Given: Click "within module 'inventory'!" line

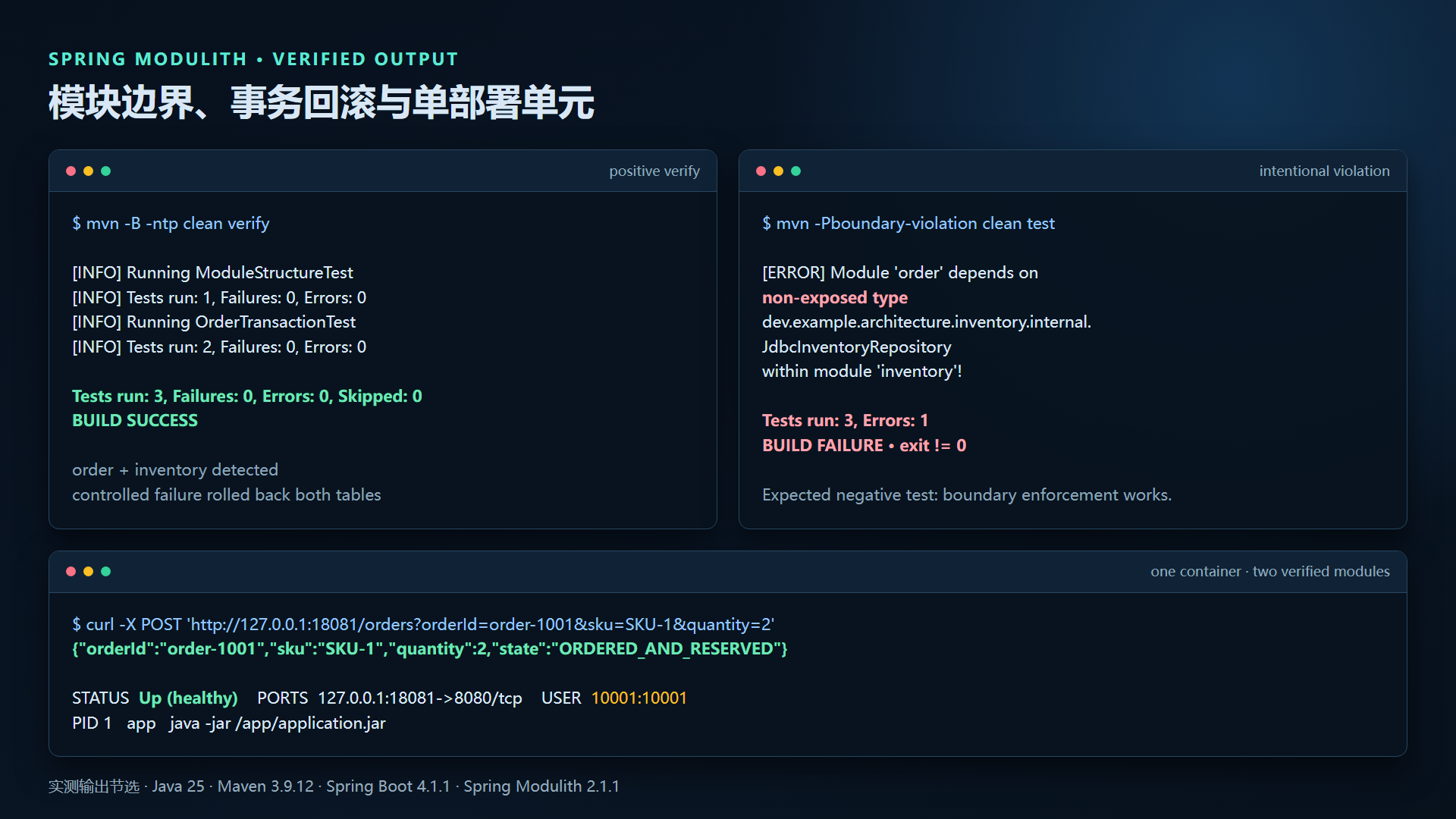Looking at the screenshot, I should [862, 372].
